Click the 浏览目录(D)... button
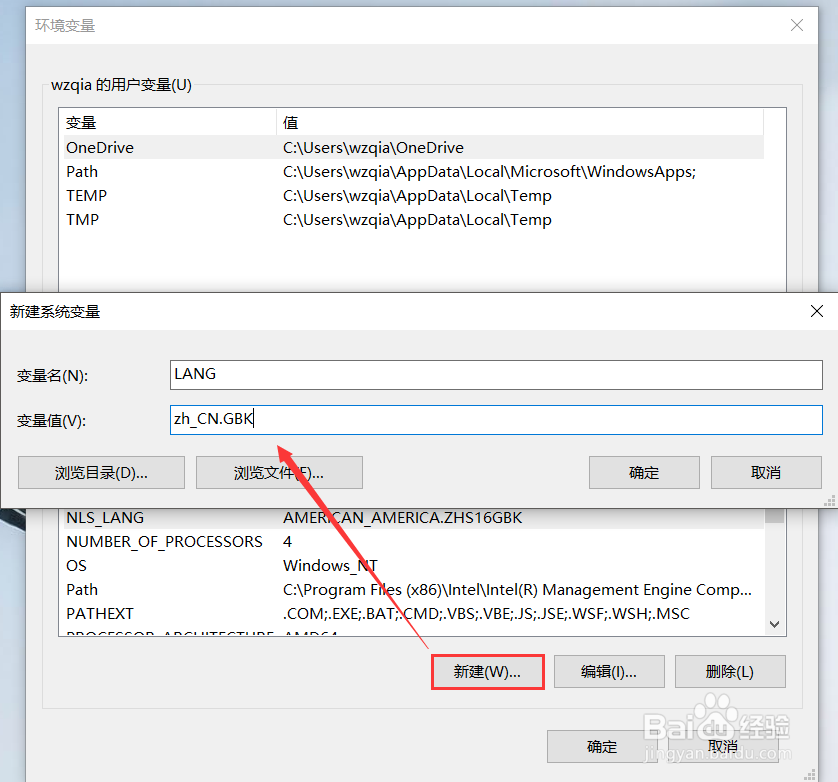The image size is (838, 782). (x=100, y=472)
